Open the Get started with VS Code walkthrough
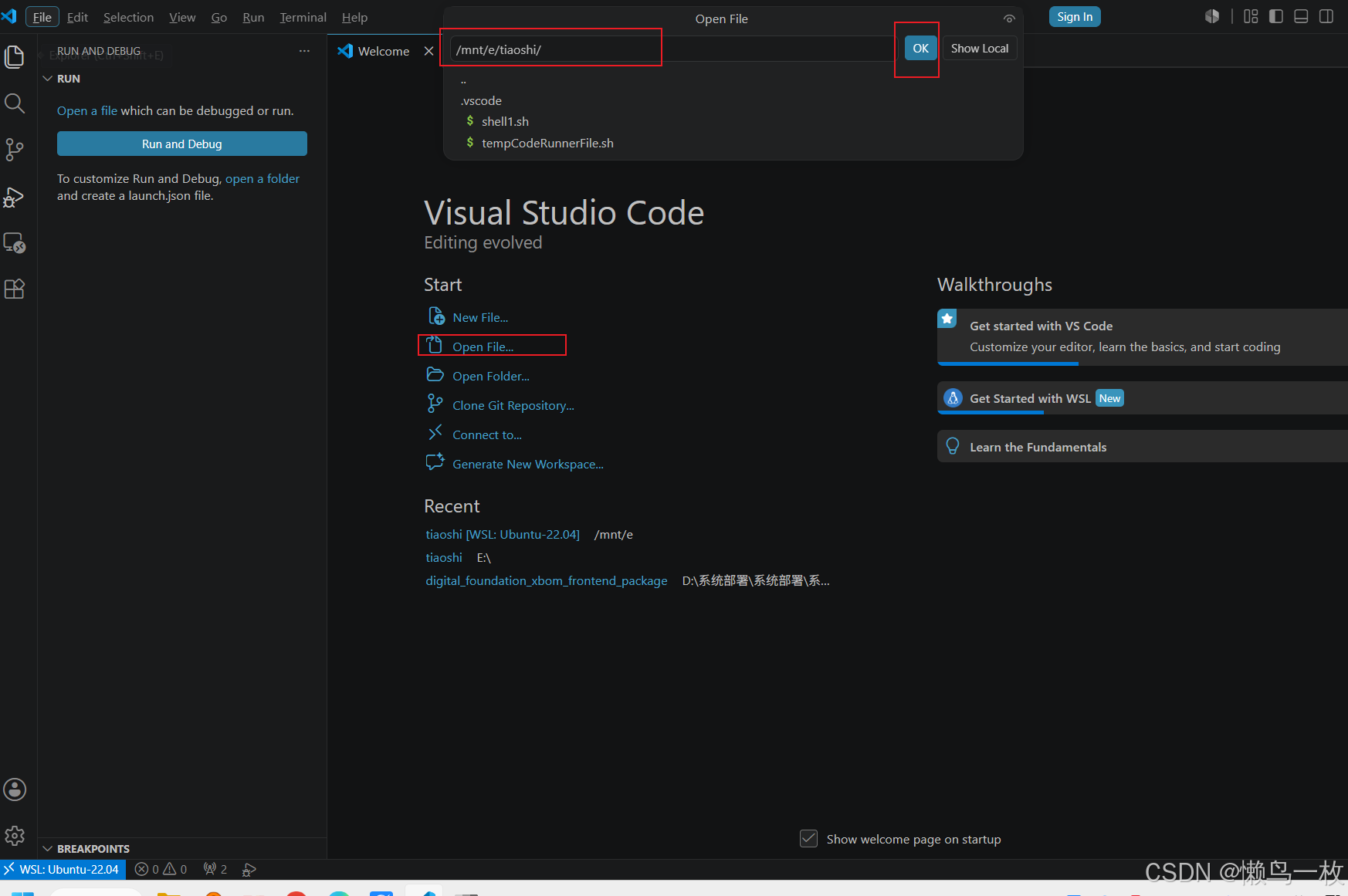 click(1143, 336)
